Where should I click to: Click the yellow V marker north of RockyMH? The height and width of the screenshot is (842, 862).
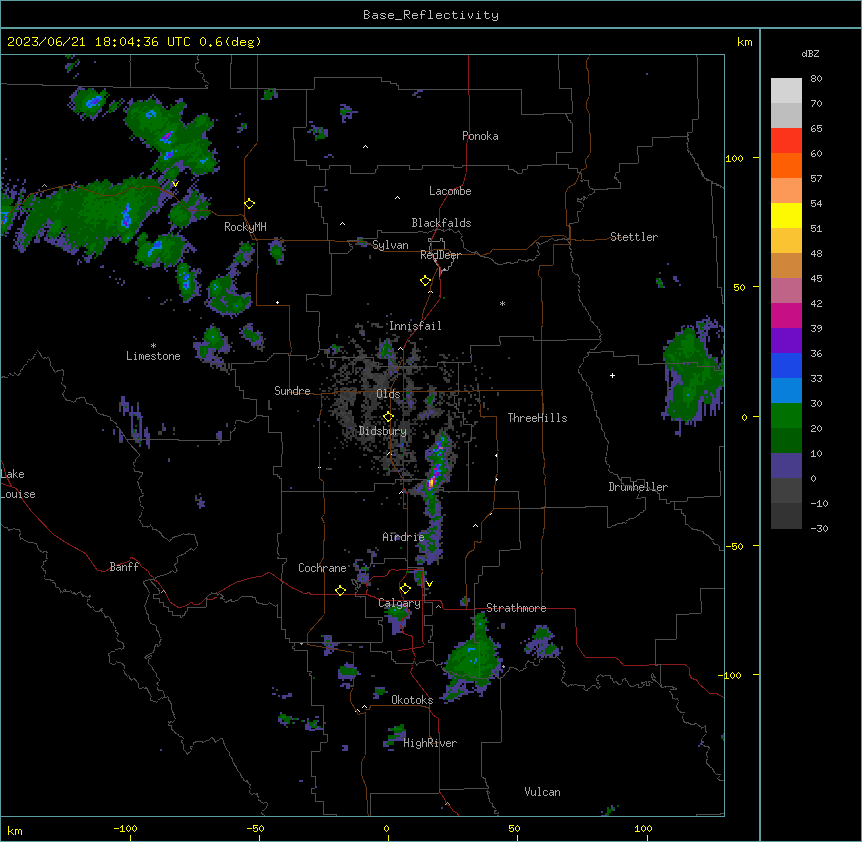[x=175, y=184]
